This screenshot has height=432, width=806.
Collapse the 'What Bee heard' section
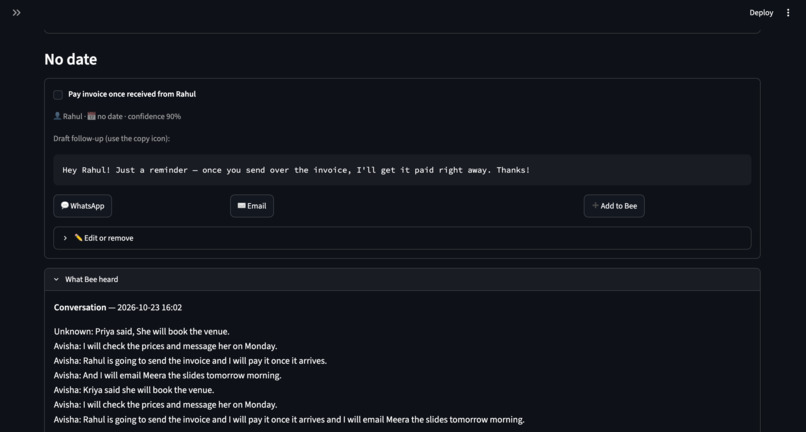tap(402, 279)
